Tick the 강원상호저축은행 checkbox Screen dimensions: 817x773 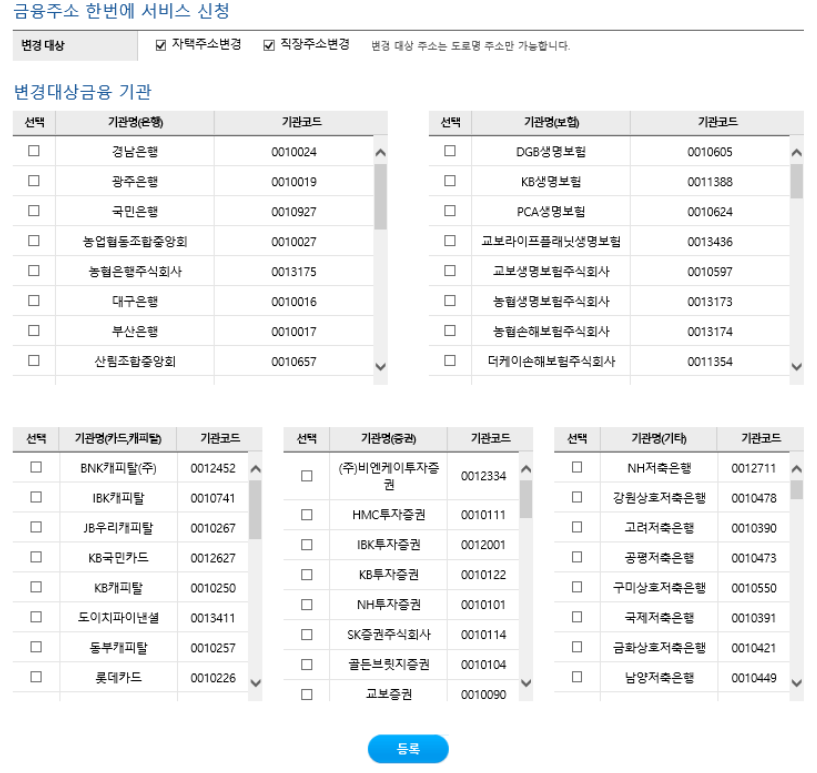click(577, 497)
